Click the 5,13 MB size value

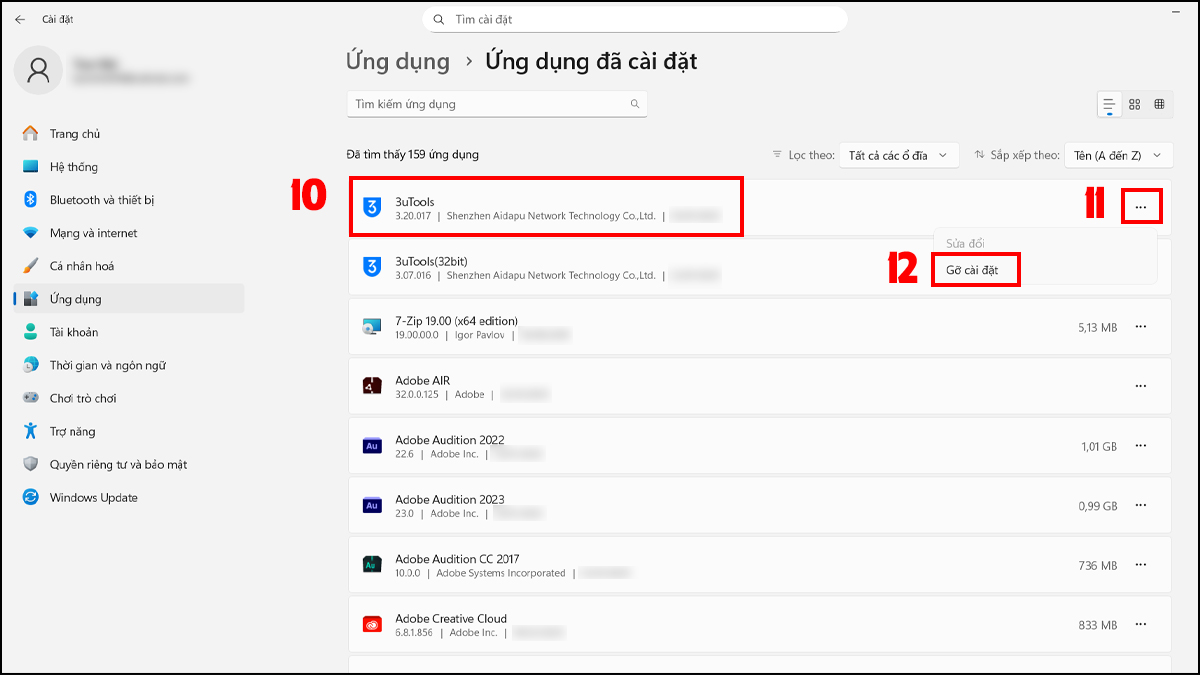tap(1098, 327)
